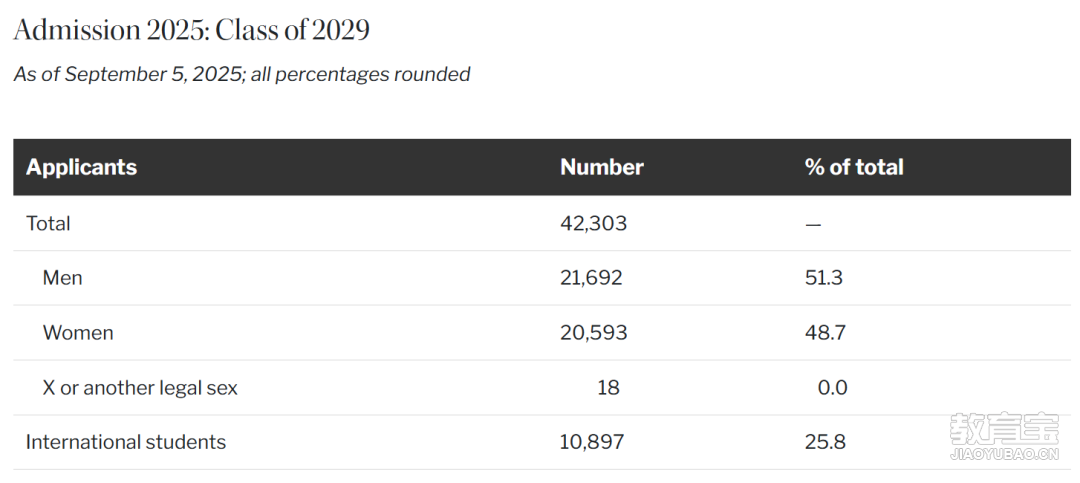
Task: Click the 'As of September 5, 2025' note
Action: point(241,74)
